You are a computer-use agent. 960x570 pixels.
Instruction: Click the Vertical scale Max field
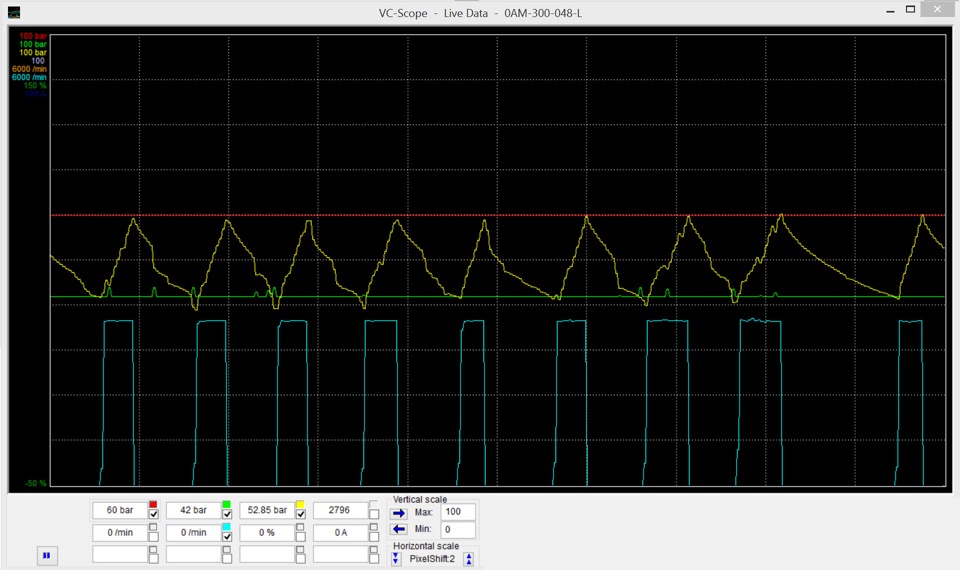pos(458,512)
